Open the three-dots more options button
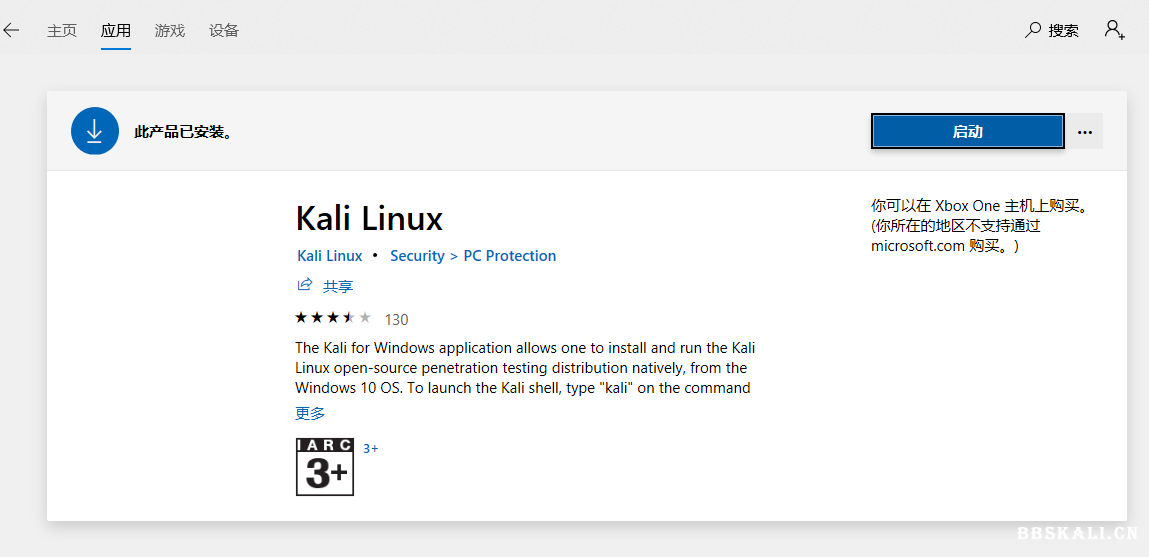The width and height of the screenshot is (1149, 557). [1085, 132]
